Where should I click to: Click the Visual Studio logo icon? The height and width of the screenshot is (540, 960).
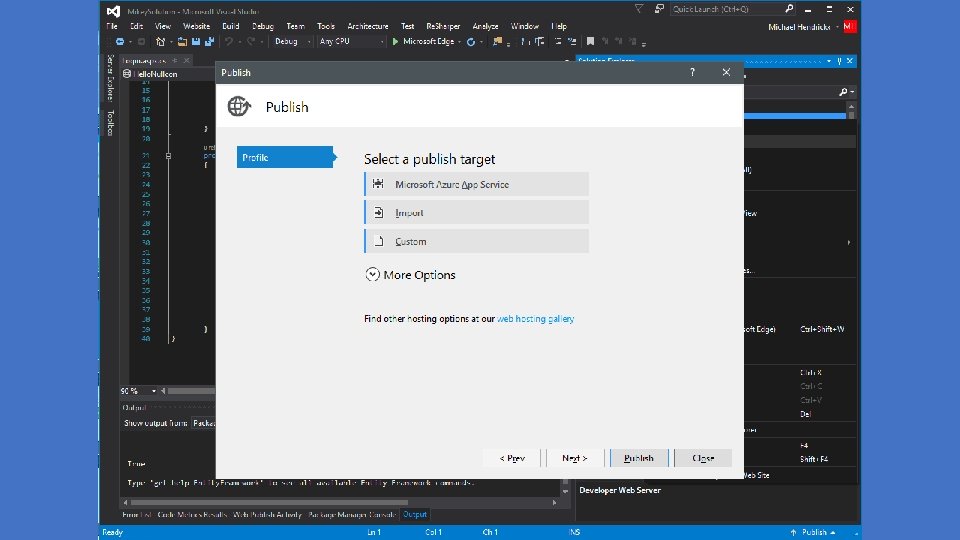tap(113, 11)
